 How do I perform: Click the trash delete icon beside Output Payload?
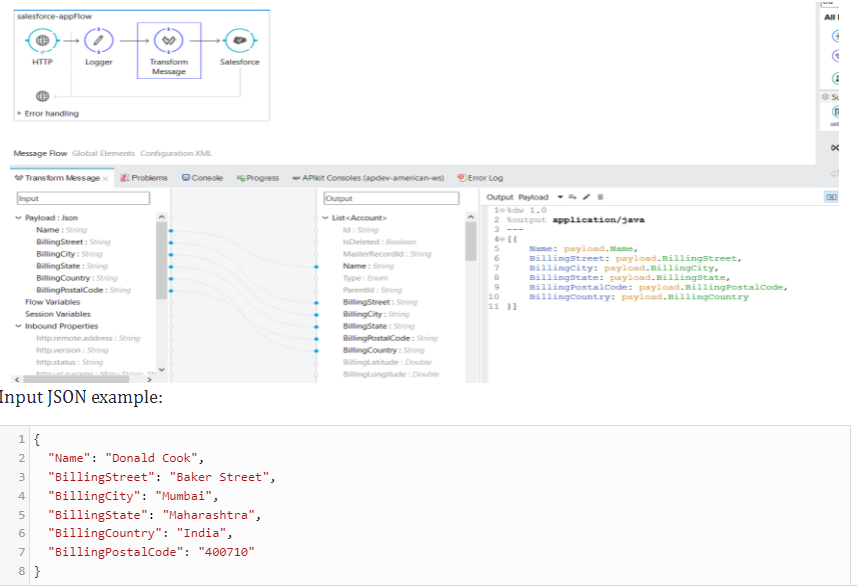pyautogui.click(x=600, y=197)
